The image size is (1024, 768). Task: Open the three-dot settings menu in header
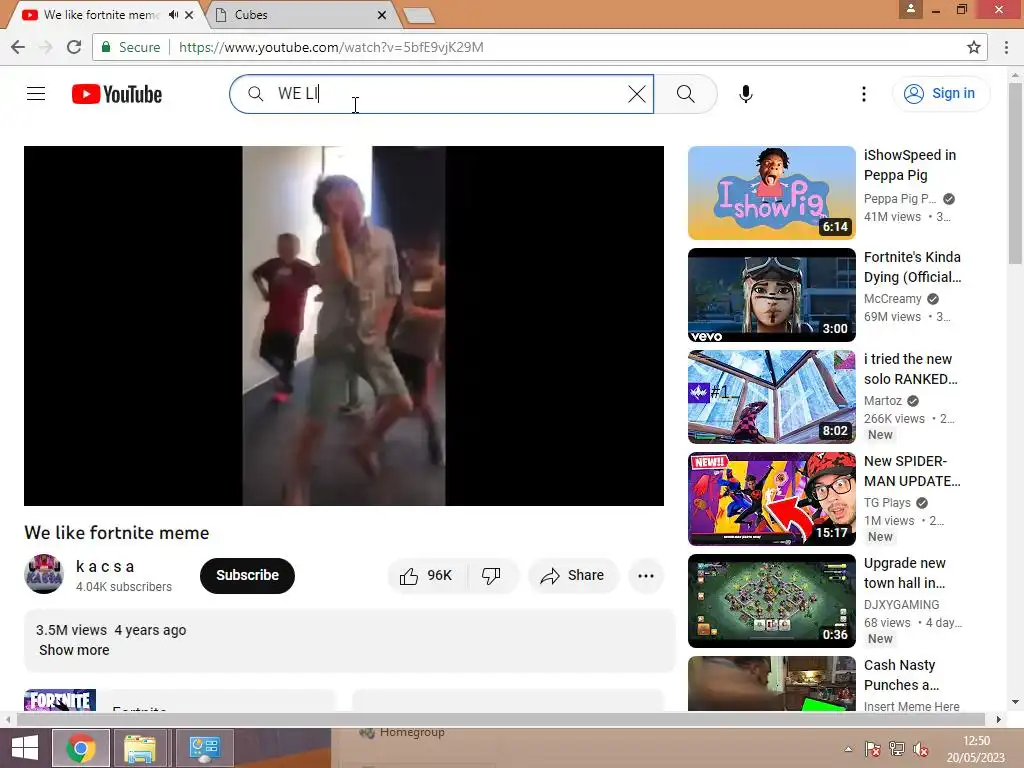[863, 94]
